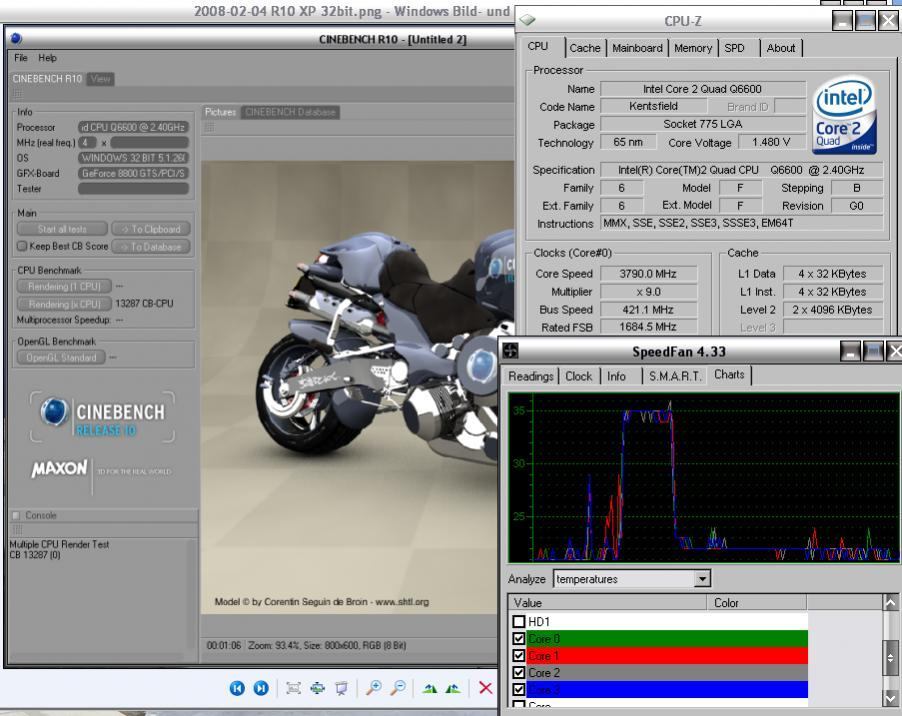Open SpeedFan Readings tab

tap(532, 376)
